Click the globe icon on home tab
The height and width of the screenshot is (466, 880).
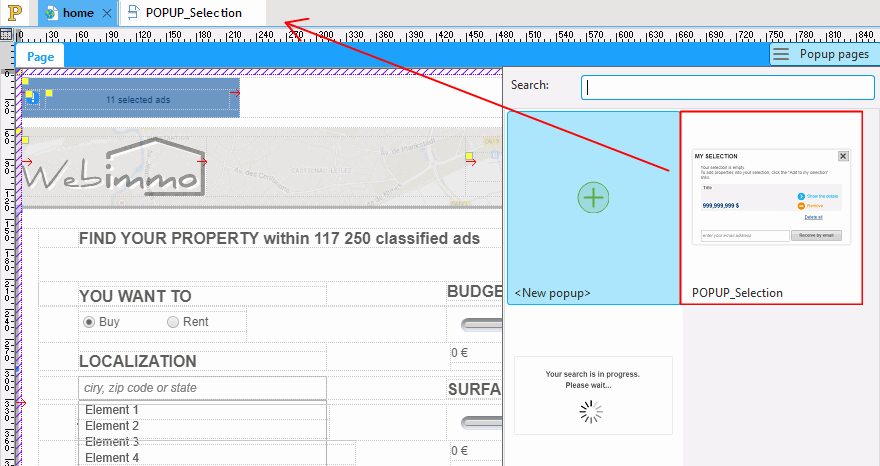[51, 13]
